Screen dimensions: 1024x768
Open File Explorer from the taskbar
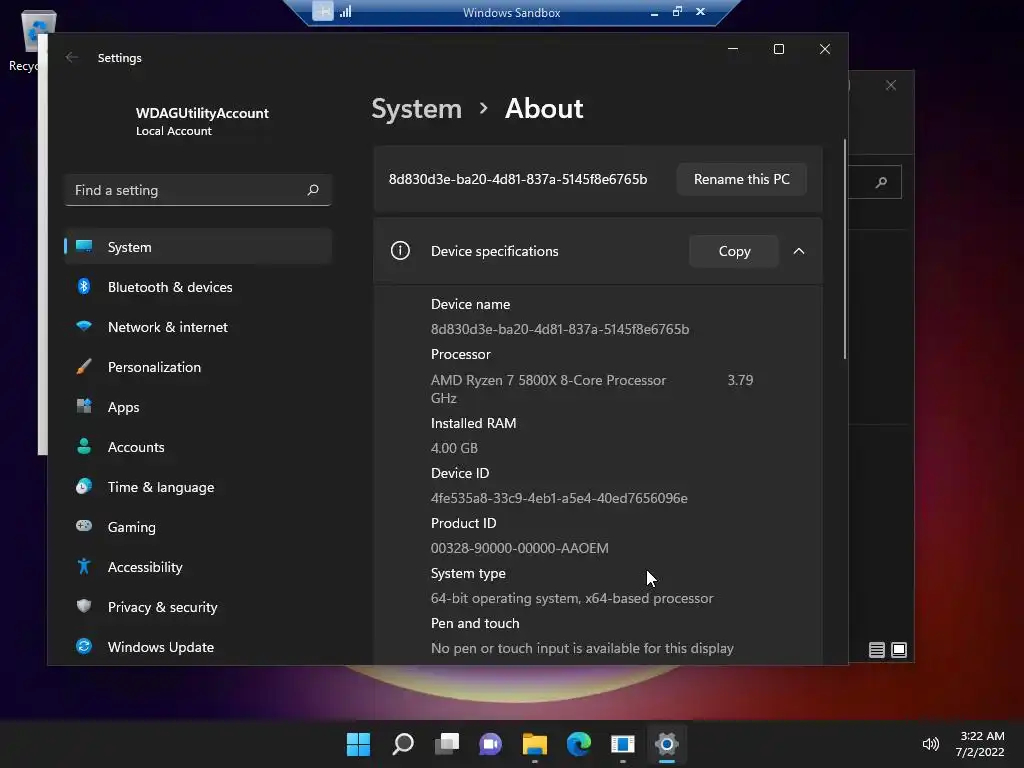(x=535, y=744)
